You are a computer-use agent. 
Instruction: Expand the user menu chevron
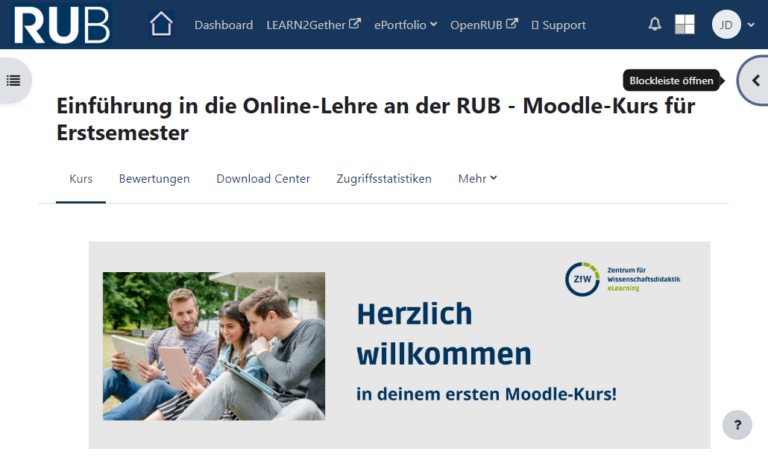point(751,25)
